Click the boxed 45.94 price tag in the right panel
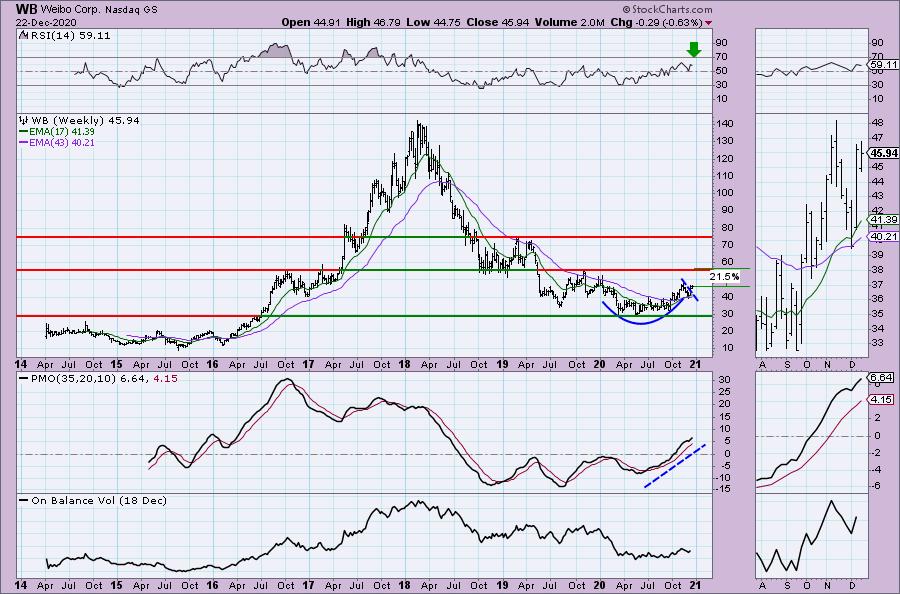Image resolution: width=900 pixels, height=594 pixels. click(883, 153)
